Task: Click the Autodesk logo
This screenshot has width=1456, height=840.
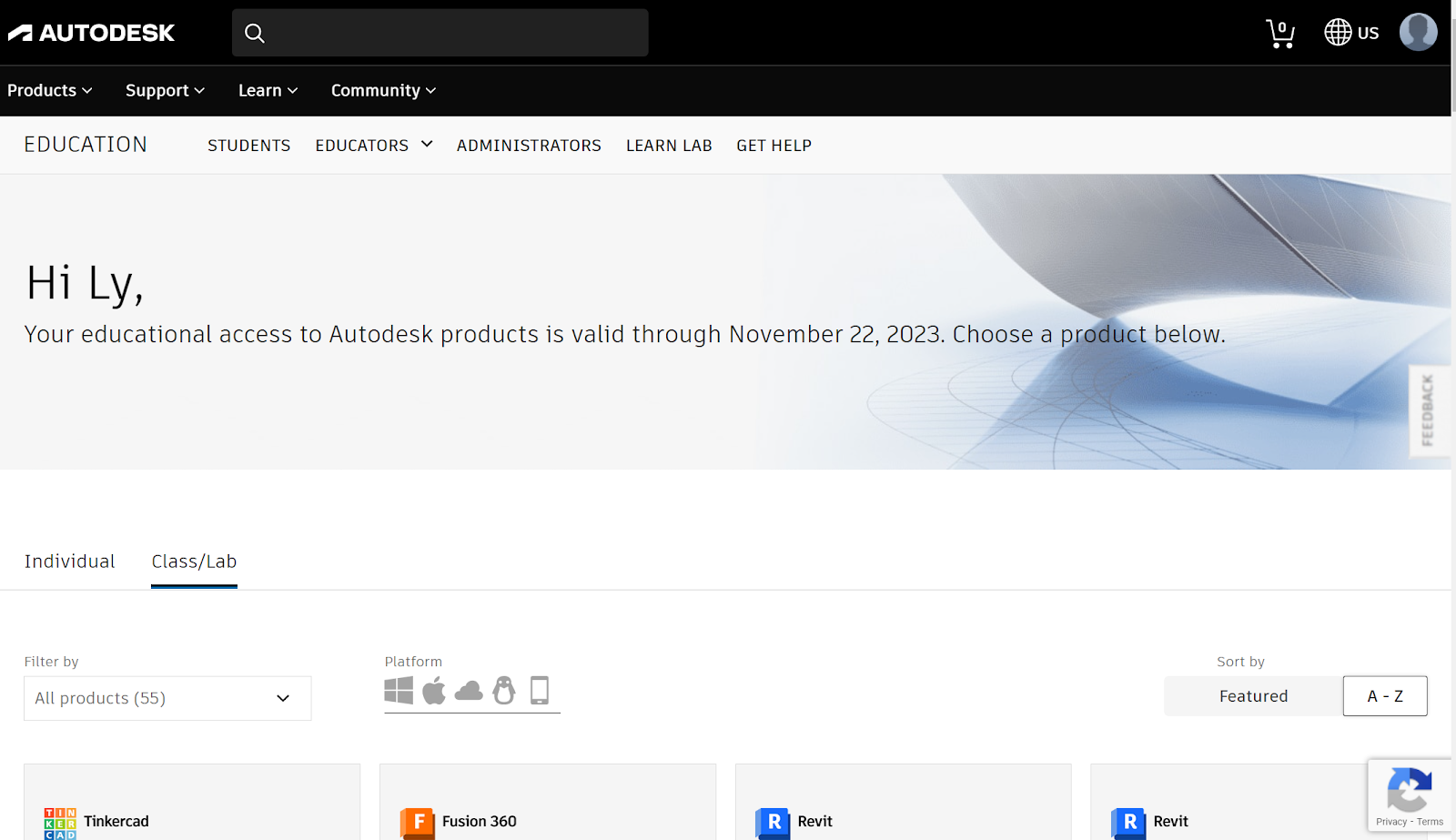Action: pos(91,33)
